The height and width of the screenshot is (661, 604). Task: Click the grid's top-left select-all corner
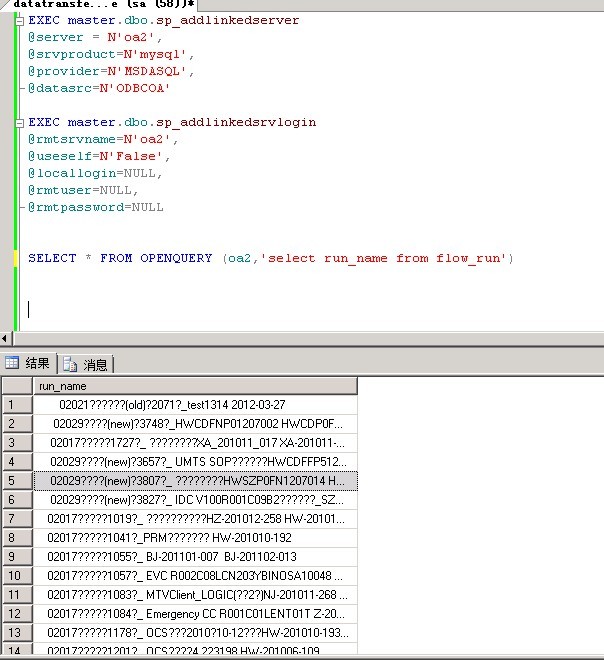[16, 386]
